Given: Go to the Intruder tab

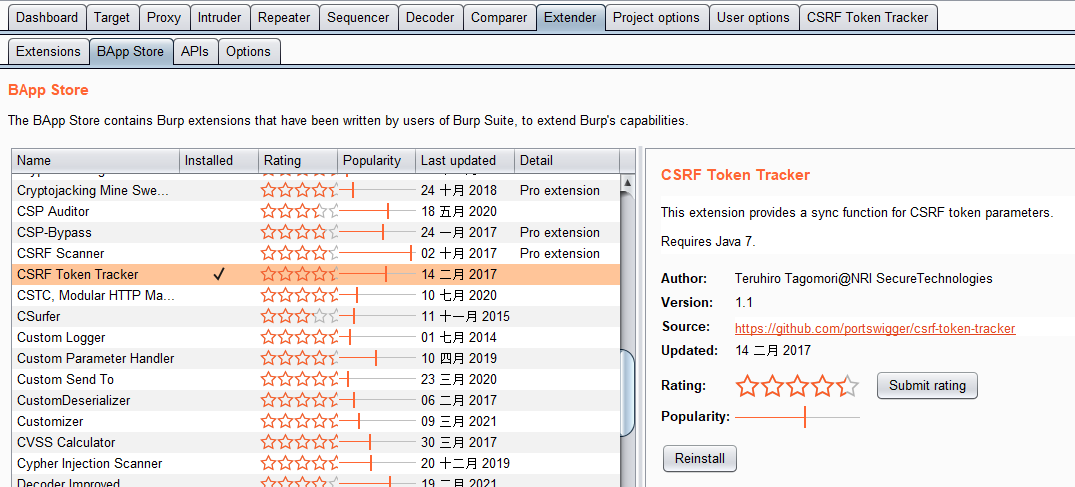Looking at the screenshot, I should [x=219, y=17].
